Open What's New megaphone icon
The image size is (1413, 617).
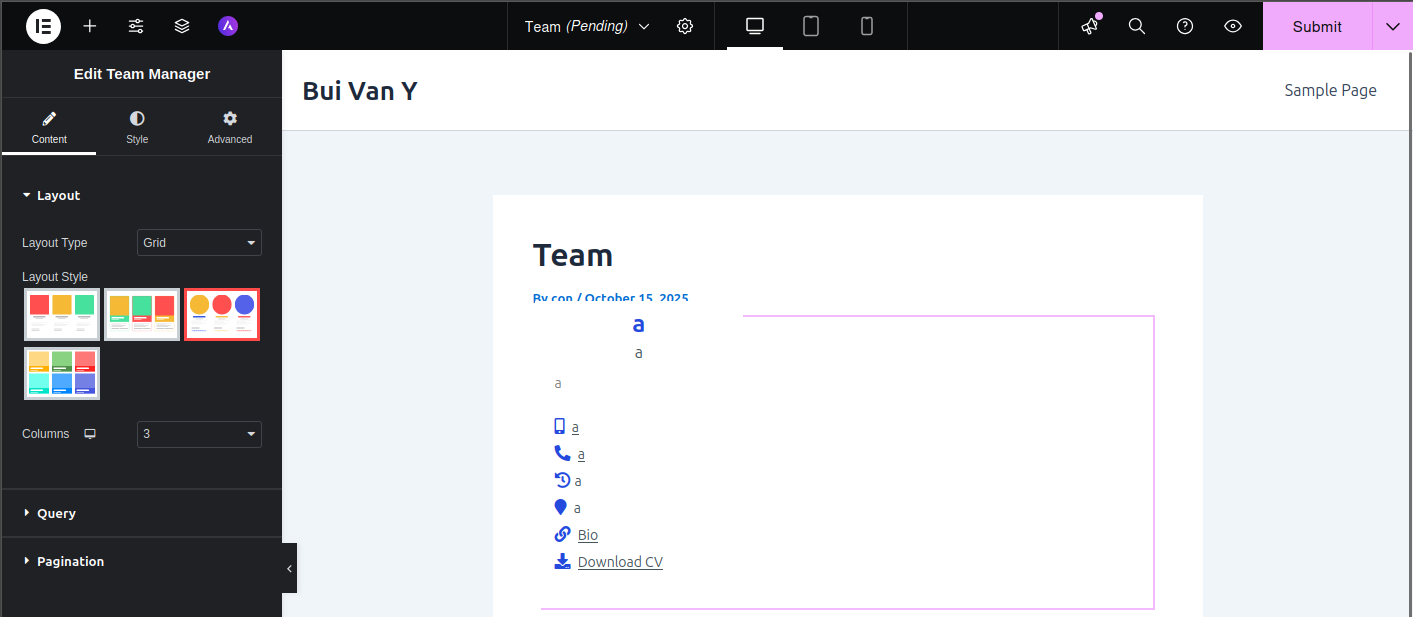click(x=1090, y=26)
